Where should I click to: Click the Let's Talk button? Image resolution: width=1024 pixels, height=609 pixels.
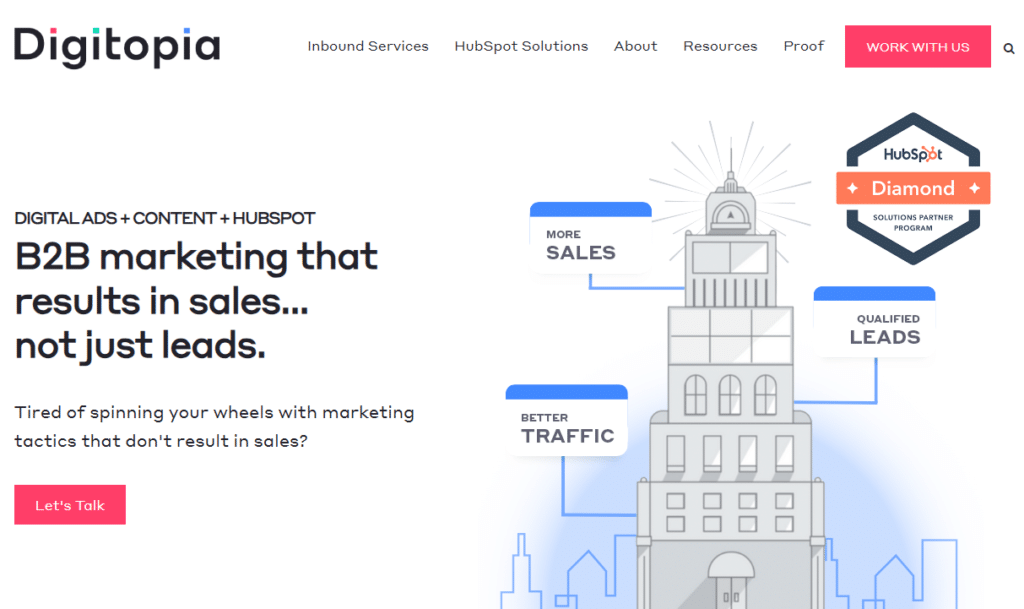click(70, 505)
